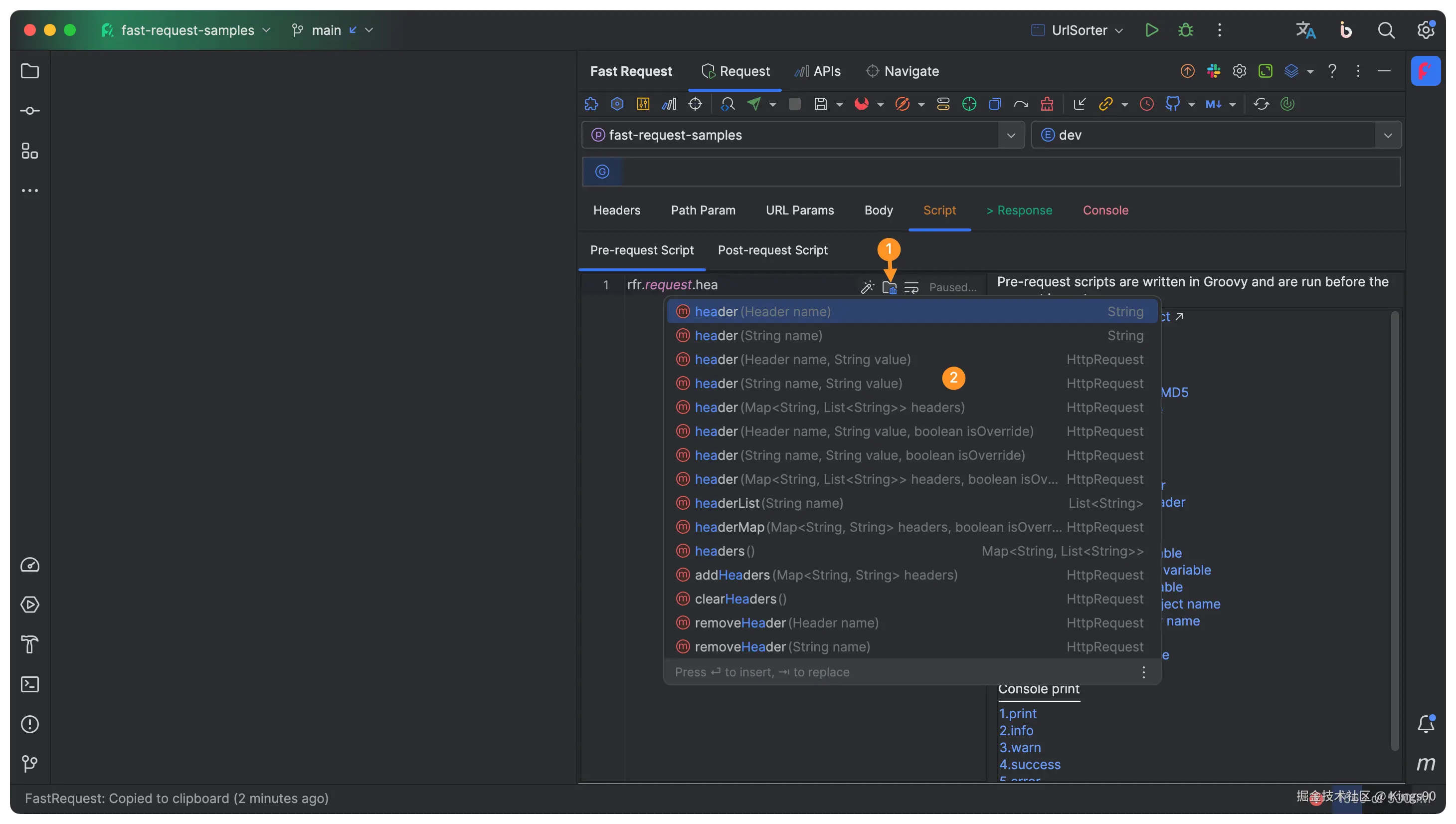The image size is (1456, 824).
Task: Open the Maven tool window icon
Action: (x=1426, y=764)
